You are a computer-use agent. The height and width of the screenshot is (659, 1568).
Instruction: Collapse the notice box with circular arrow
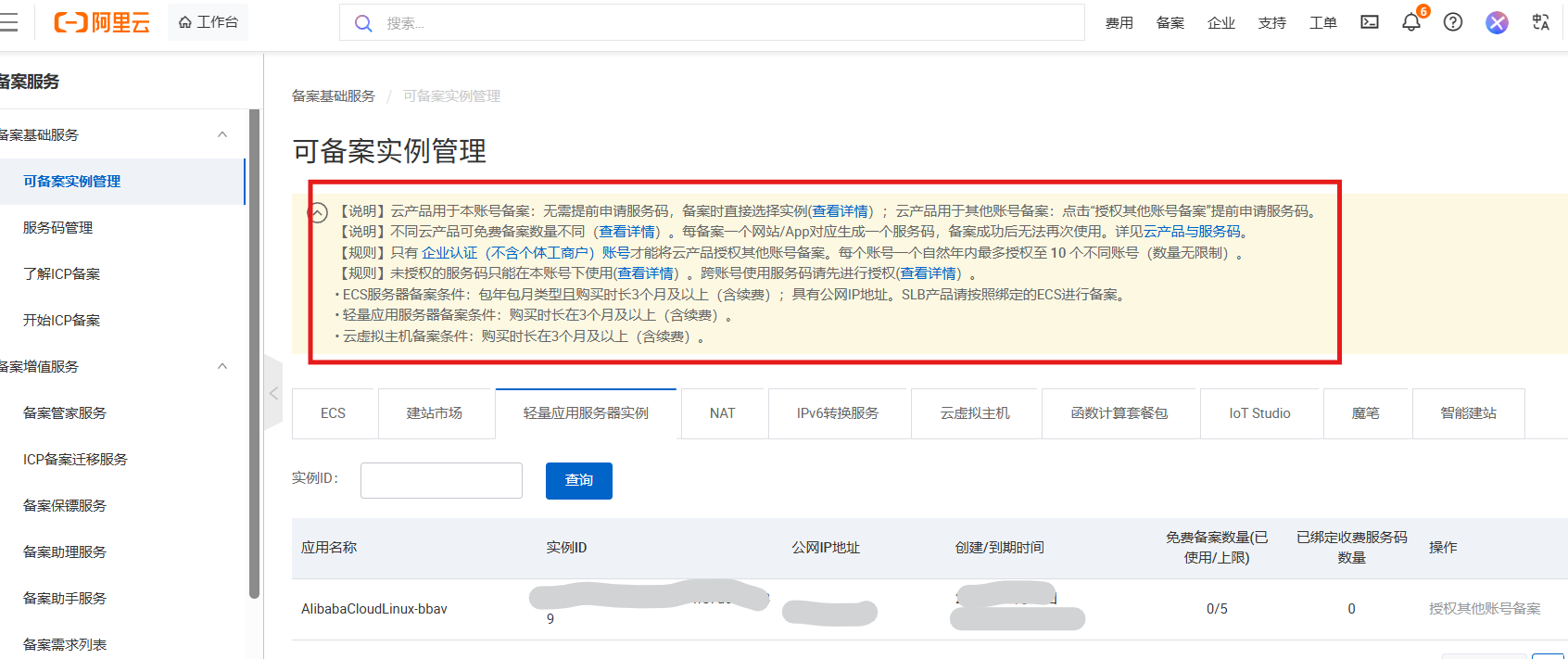pos(318,213)
